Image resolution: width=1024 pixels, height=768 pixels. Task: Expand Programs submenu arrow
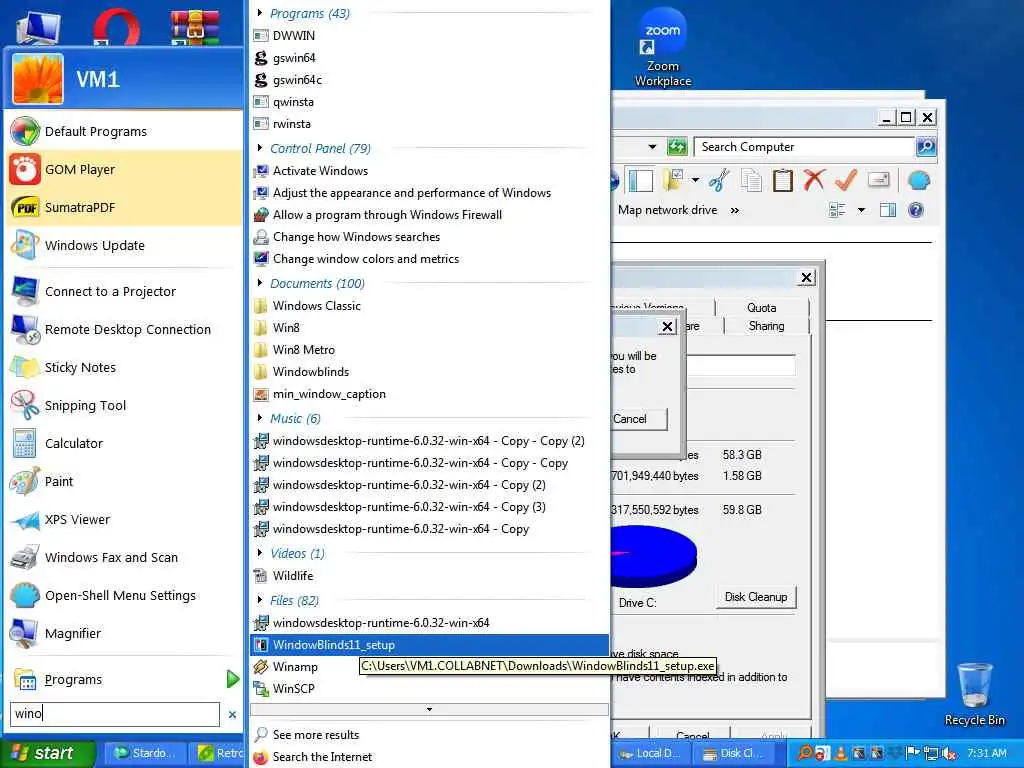pos(232,679)
